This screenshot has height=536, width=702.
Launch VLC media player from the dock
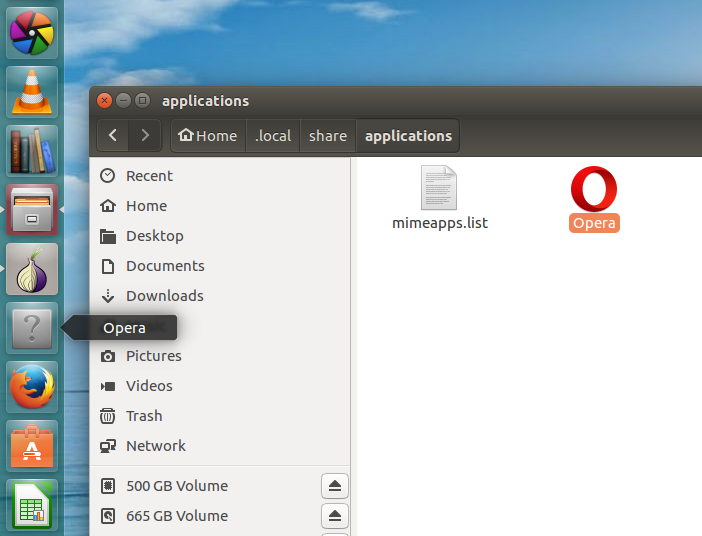pos(32,92)
